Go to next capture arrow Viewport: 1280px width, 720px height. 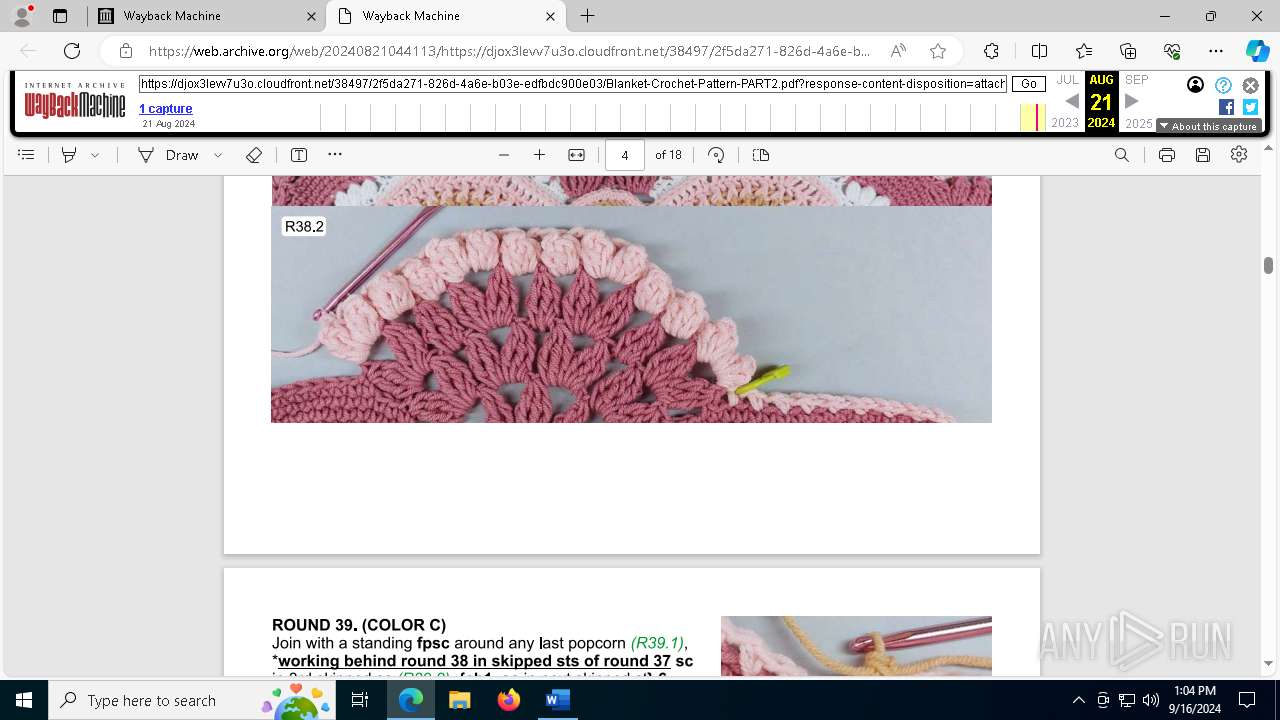point(1132,101)
